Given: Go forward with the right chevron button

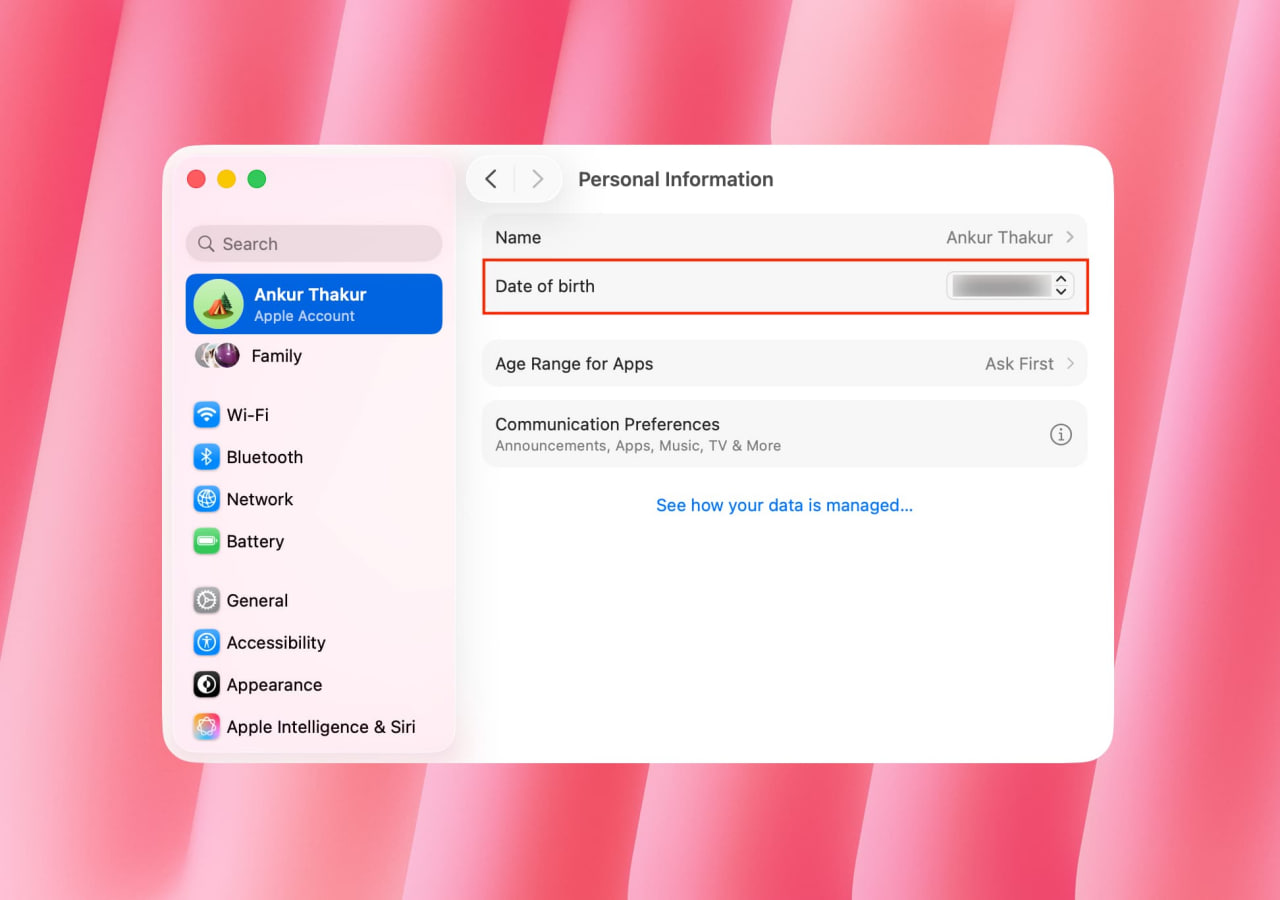Looking at the screenshot, I should click(538, 179).
